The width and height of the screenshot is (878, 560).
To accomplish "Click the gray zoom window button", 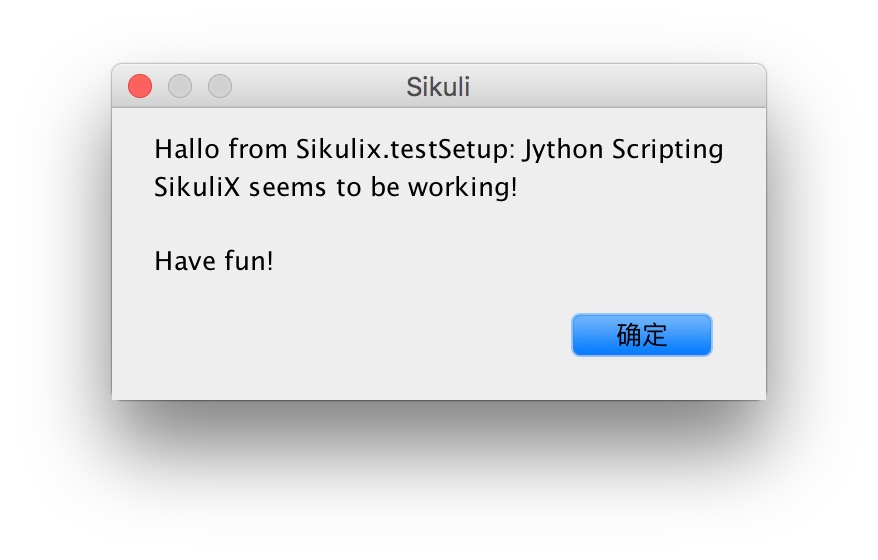I will [220, 87].
